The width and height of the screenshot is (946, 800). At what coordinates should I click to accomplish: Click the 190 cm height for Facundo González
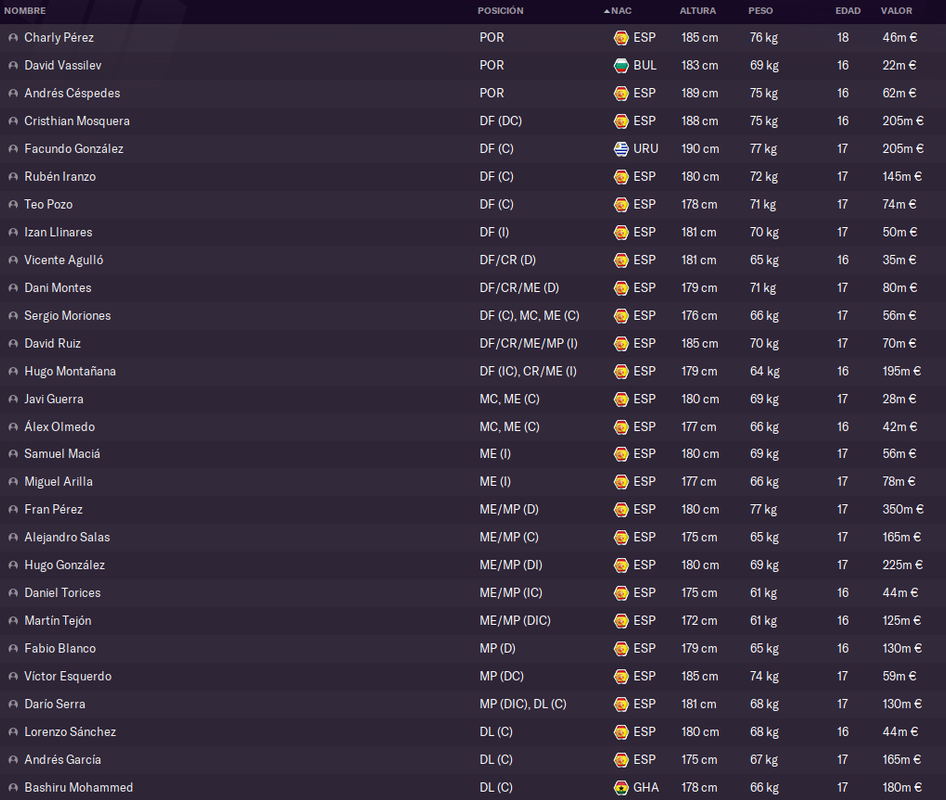click(700, 148)
